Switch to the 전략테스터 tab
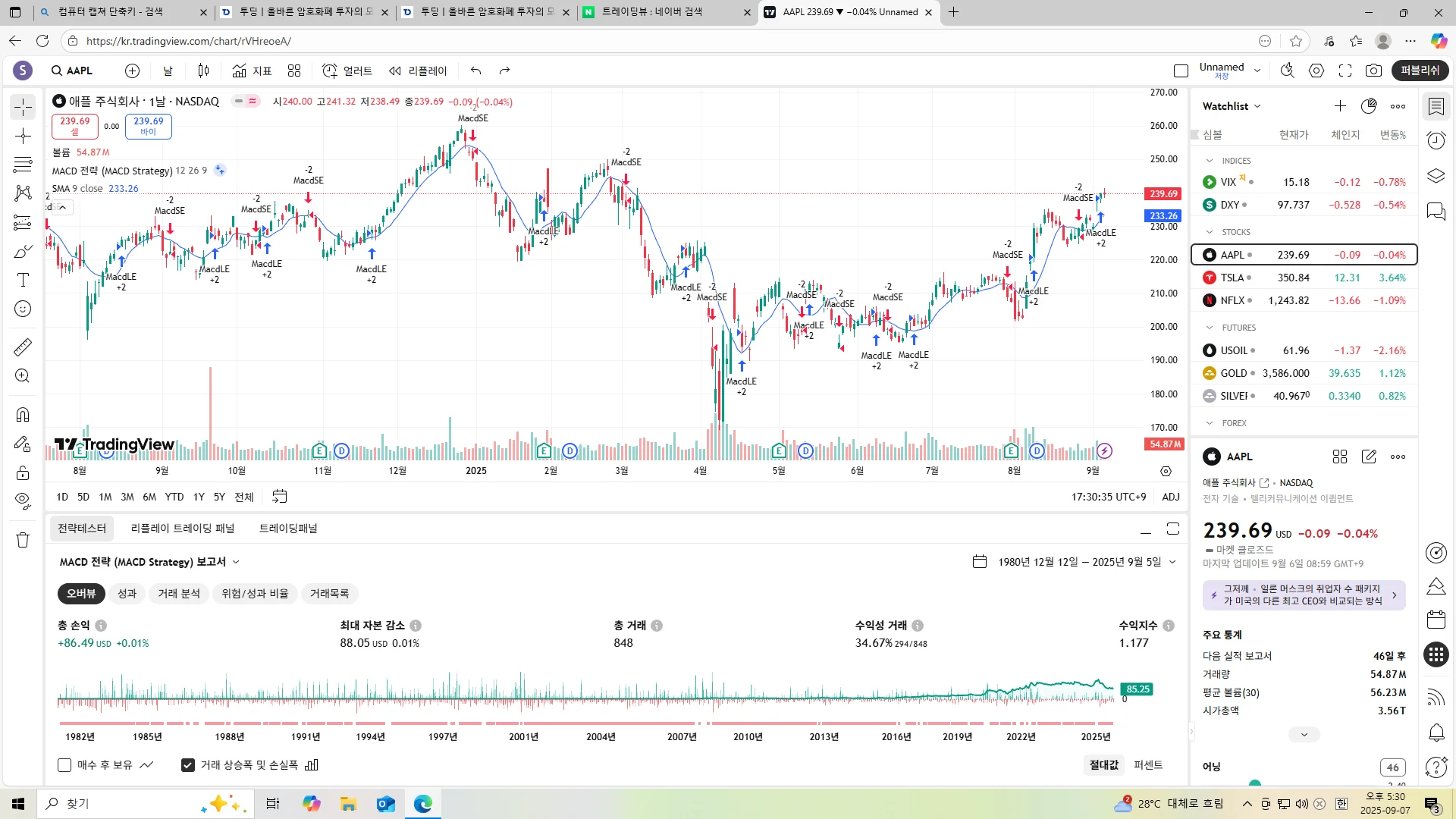The image size is (1456, 819). (x=82, y=529)
